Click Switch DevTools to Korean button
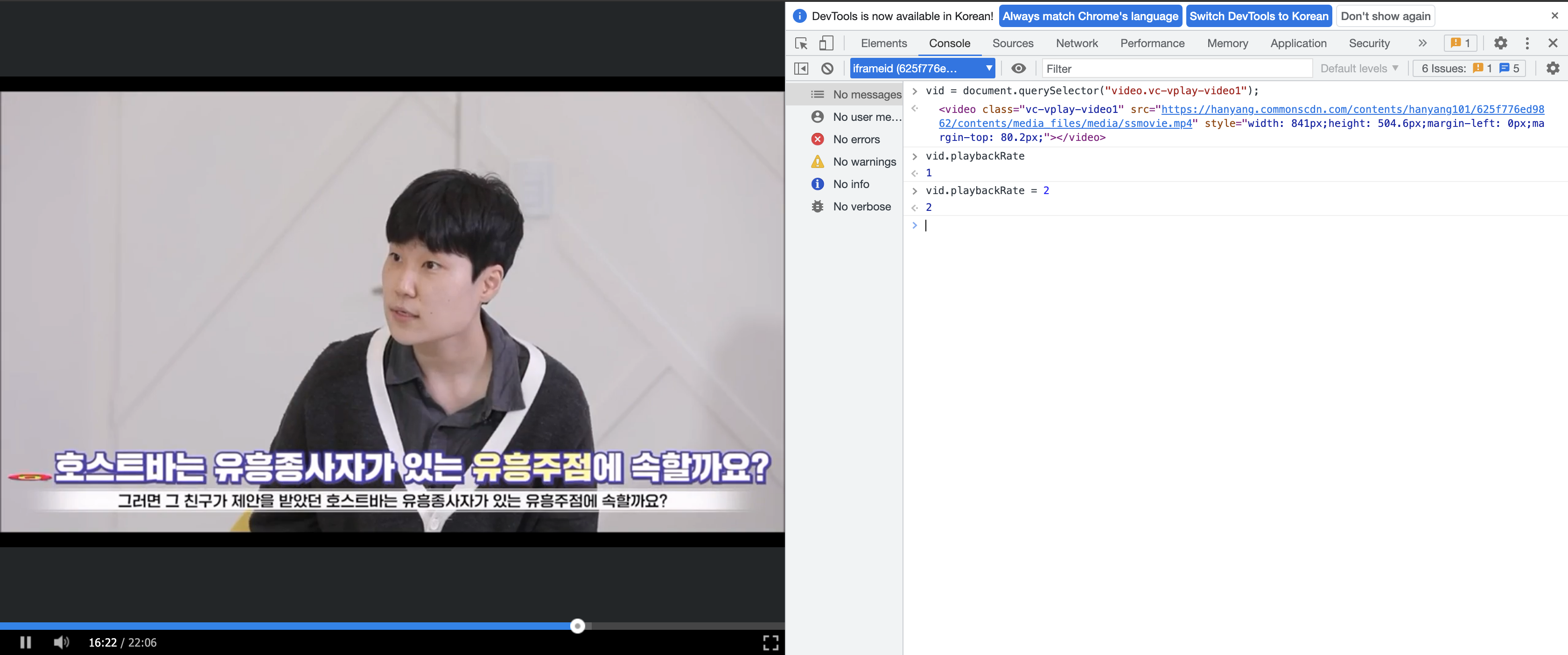The width and height of the screenshot is (1568, 655). (x=1258, y=16)
